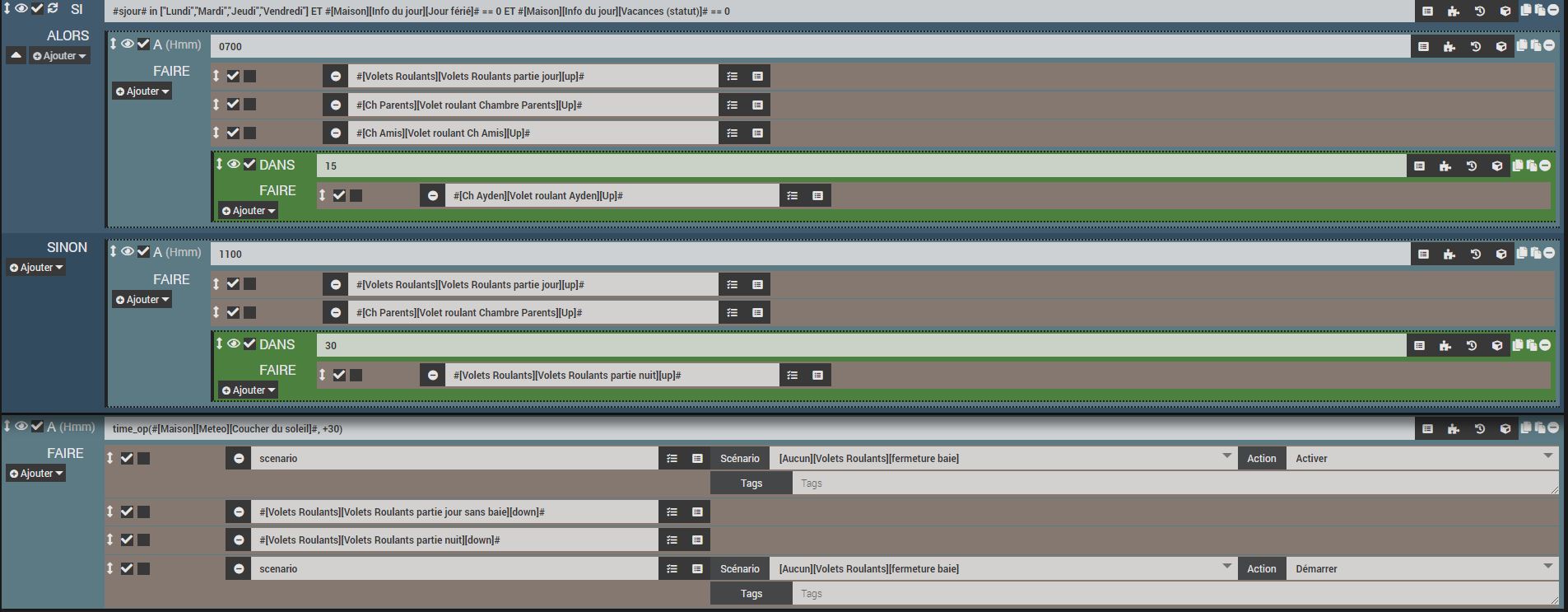The image size is (1568, 612).
Task: Open the Action dropdown showing Démarrer
Action: click(1422, 569)
